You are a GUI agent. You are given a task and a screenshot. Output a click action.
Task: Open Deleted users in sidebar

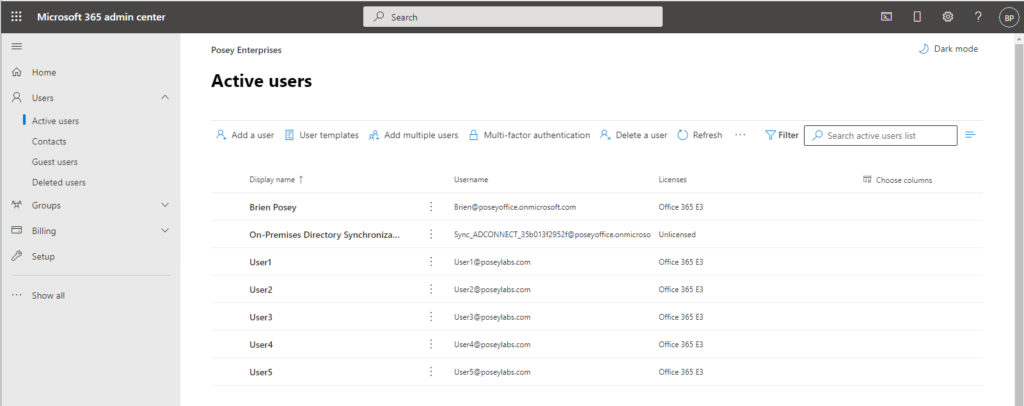click(59, 182)
